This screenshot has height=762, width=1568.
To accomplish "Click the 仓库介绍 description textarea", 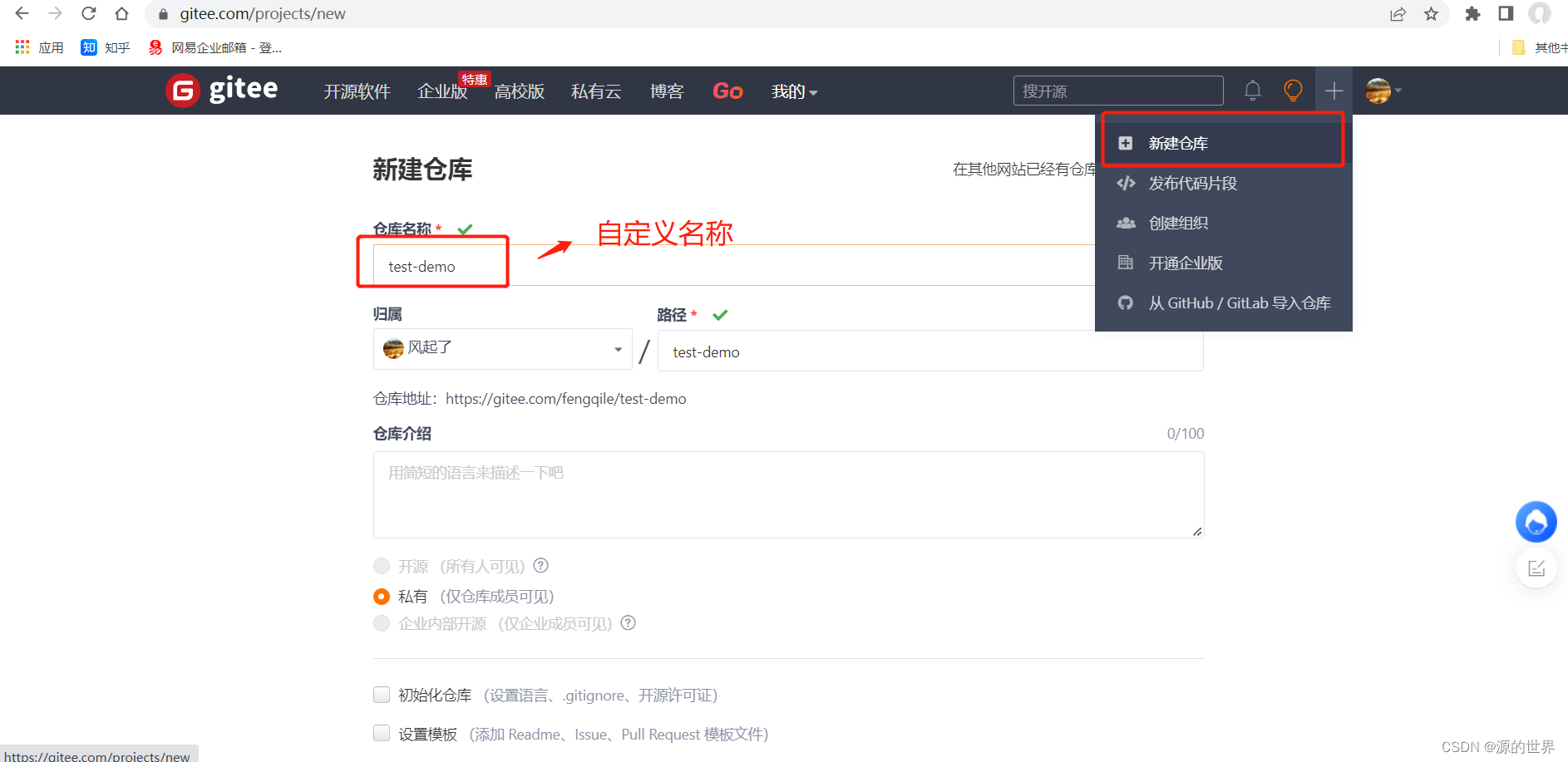I will 788,494.
